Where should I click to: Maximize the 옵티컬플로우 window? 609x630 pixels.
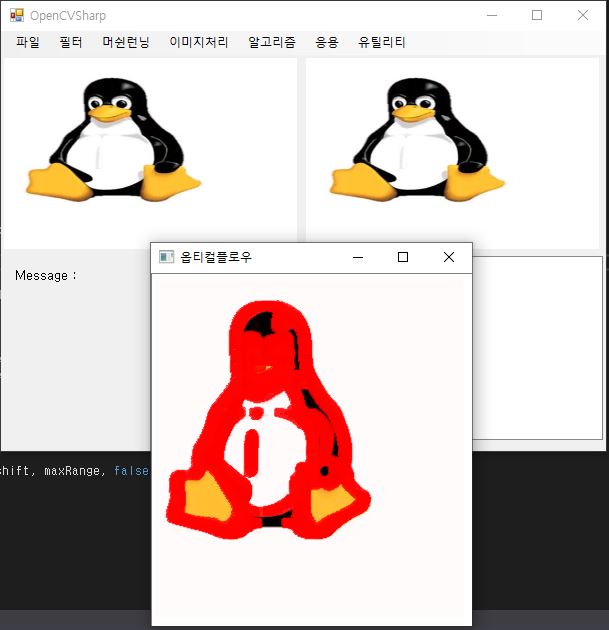click(403, 257)
